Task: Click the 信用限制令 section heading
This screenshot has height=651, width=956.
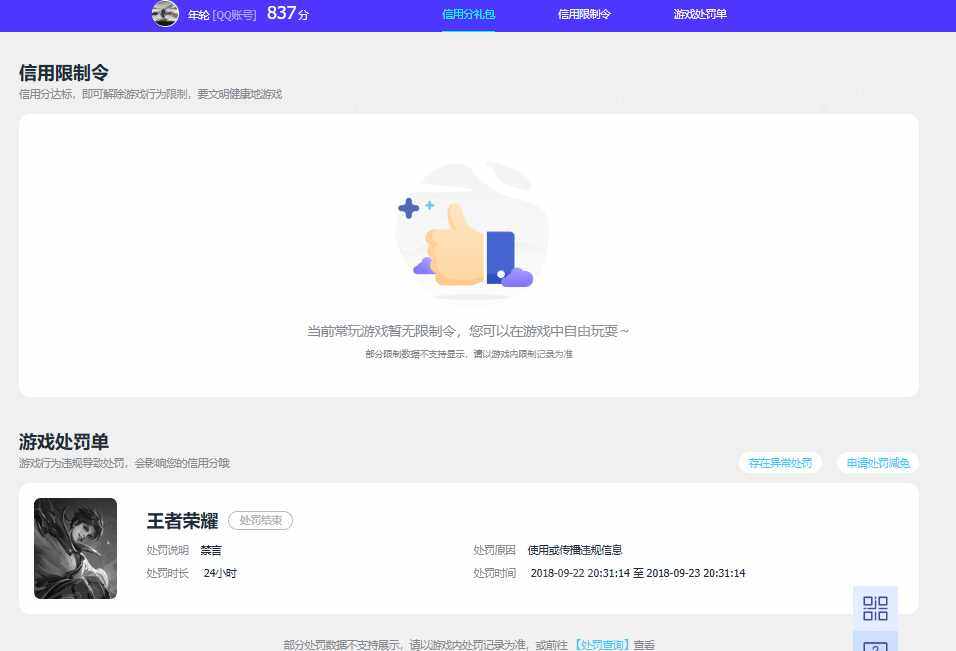Action: pyautogui.click(x=64, y=73)
